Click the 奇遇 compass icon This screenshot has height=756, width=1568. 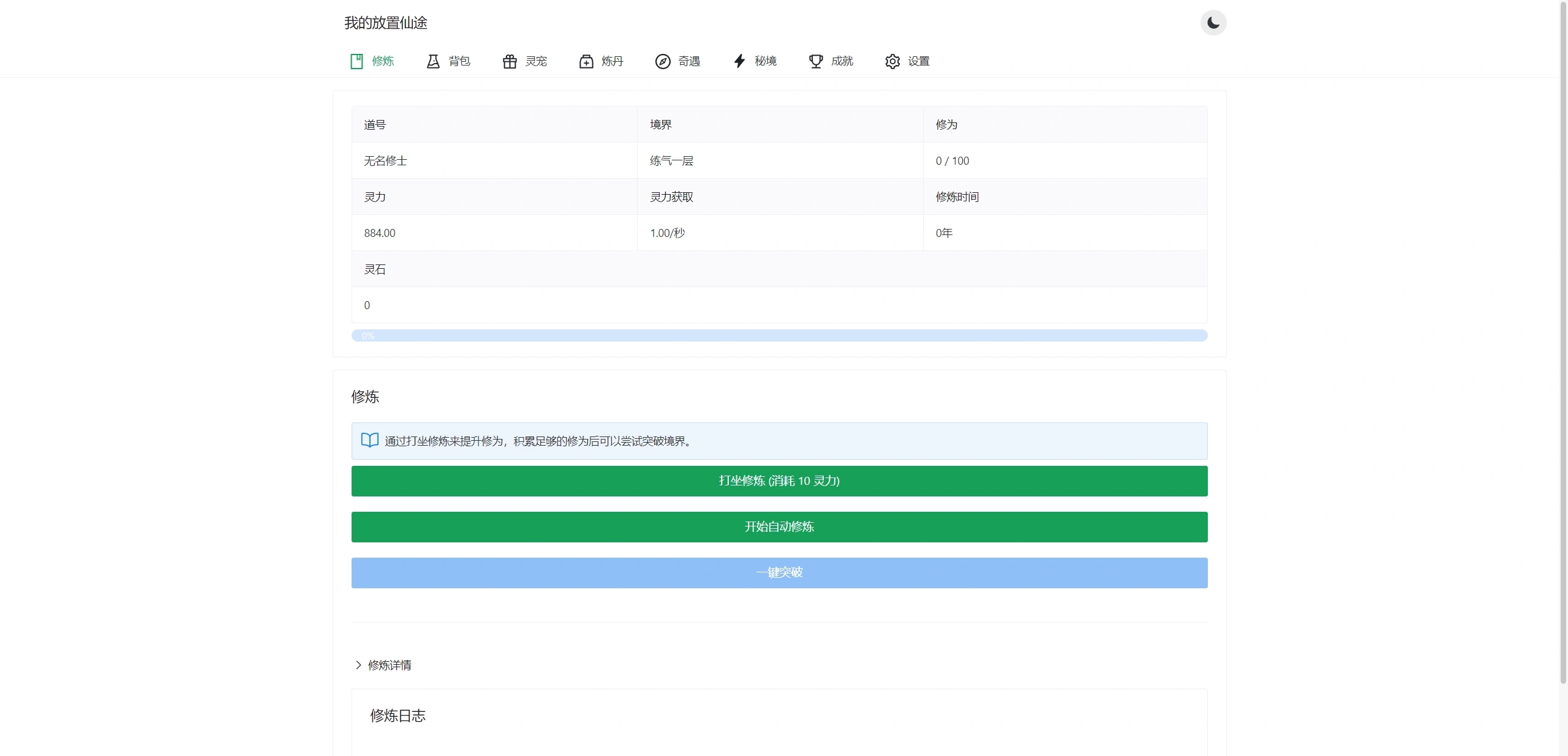663,61
